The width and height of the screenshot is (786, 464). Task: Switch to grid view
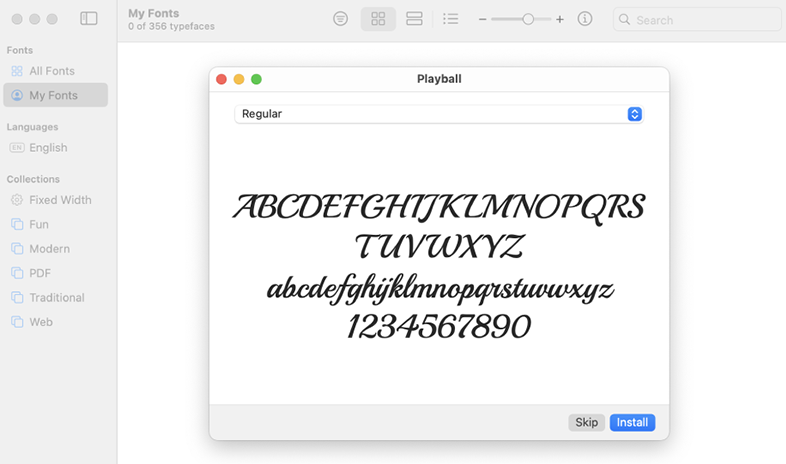click(378, 19)
